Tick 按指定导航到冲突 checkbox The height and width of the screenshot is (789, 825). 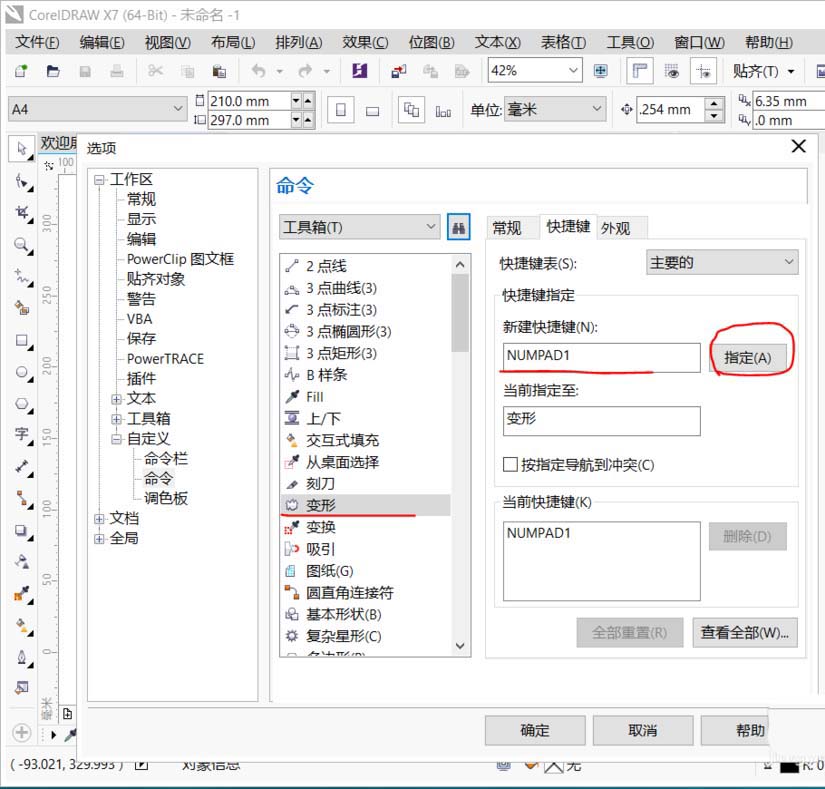(x=510, y=464)
